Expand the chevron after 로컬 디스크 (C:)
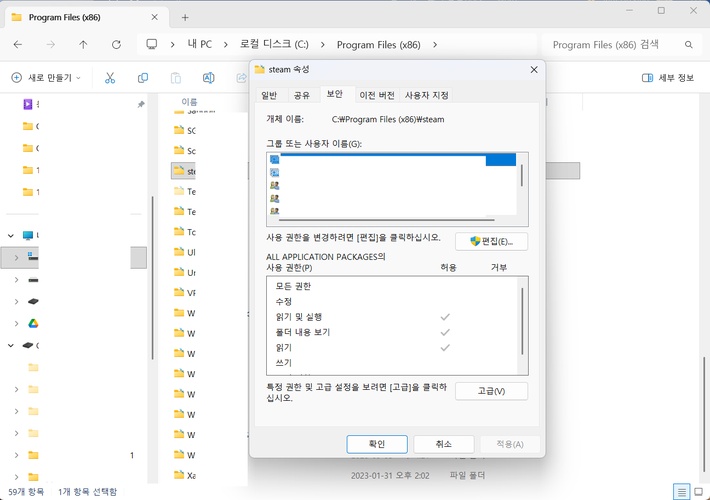Screen dimensions: 710x500 coord(326,45)
